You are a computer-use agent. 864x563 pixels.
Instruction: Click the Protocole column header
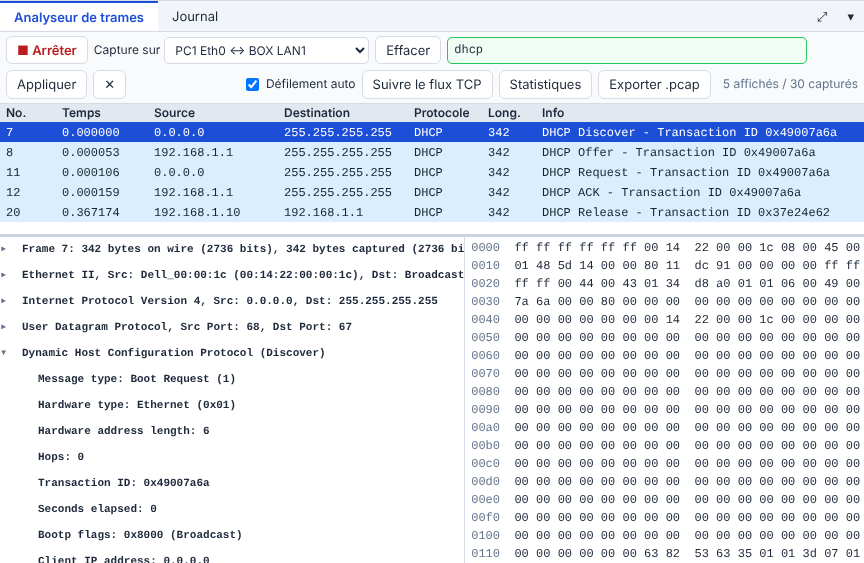[441, 113]
